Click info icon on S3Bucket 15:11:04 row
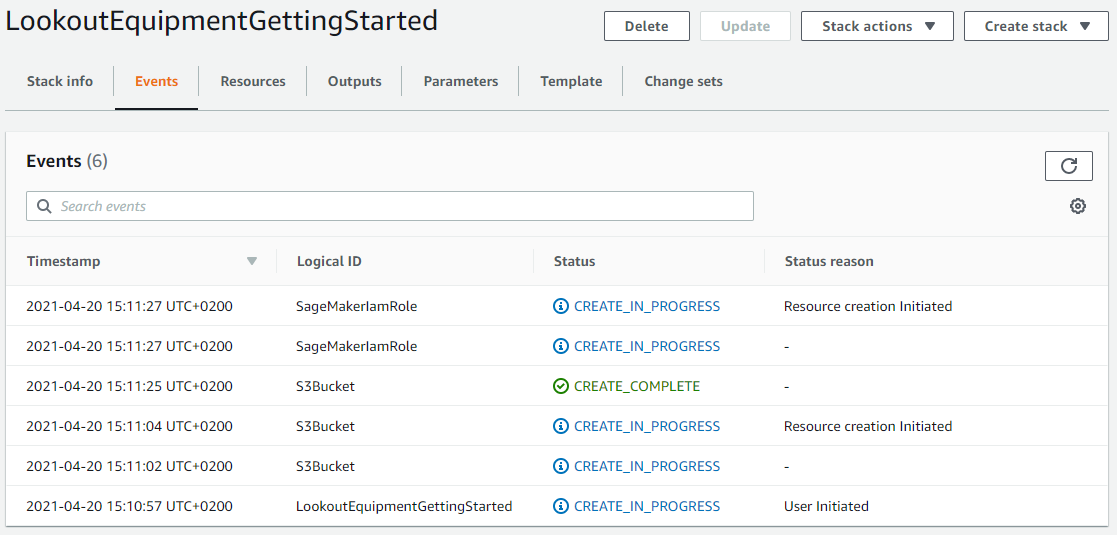 561,426
